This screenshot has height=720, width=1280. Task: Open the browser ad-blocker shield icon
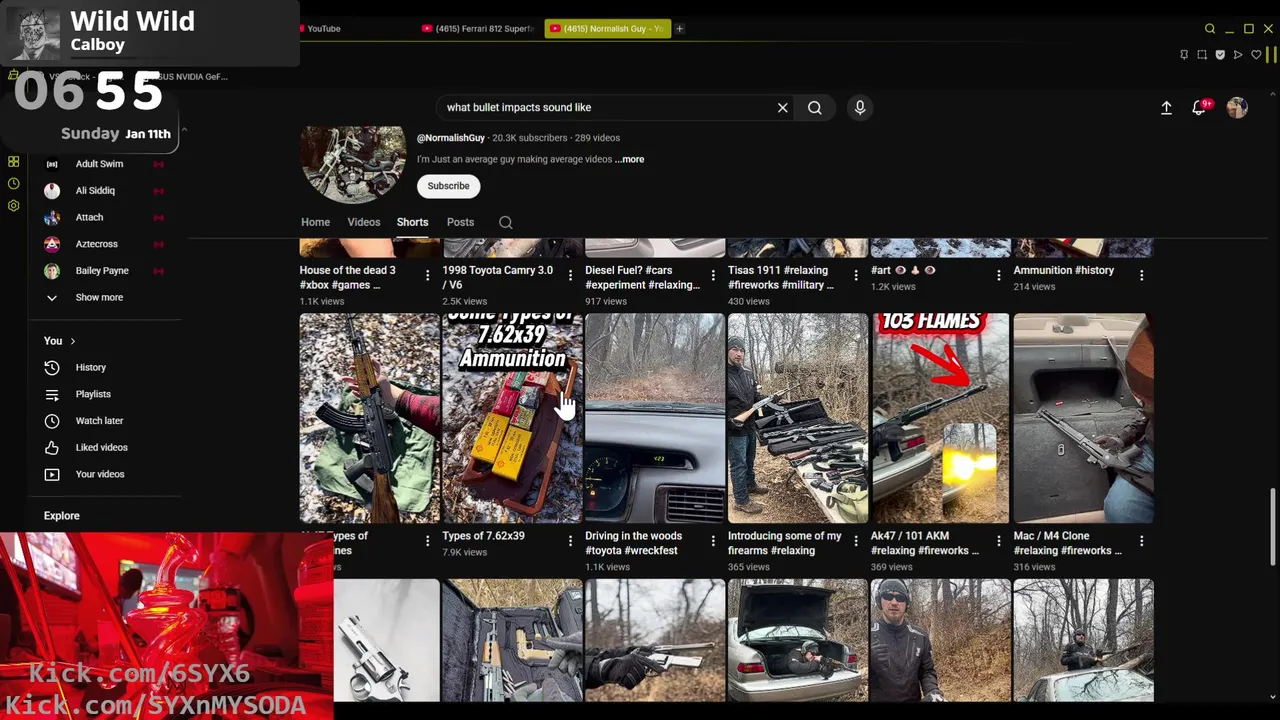[1220, 55]
